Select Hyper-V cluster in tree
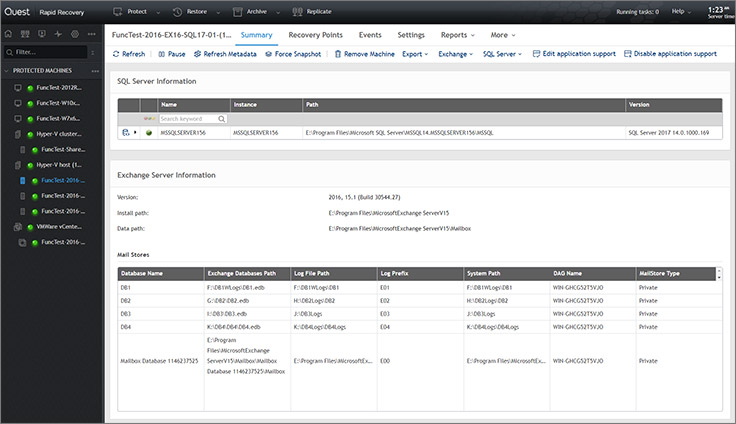 pyautogui.click(x=59, y=134)
